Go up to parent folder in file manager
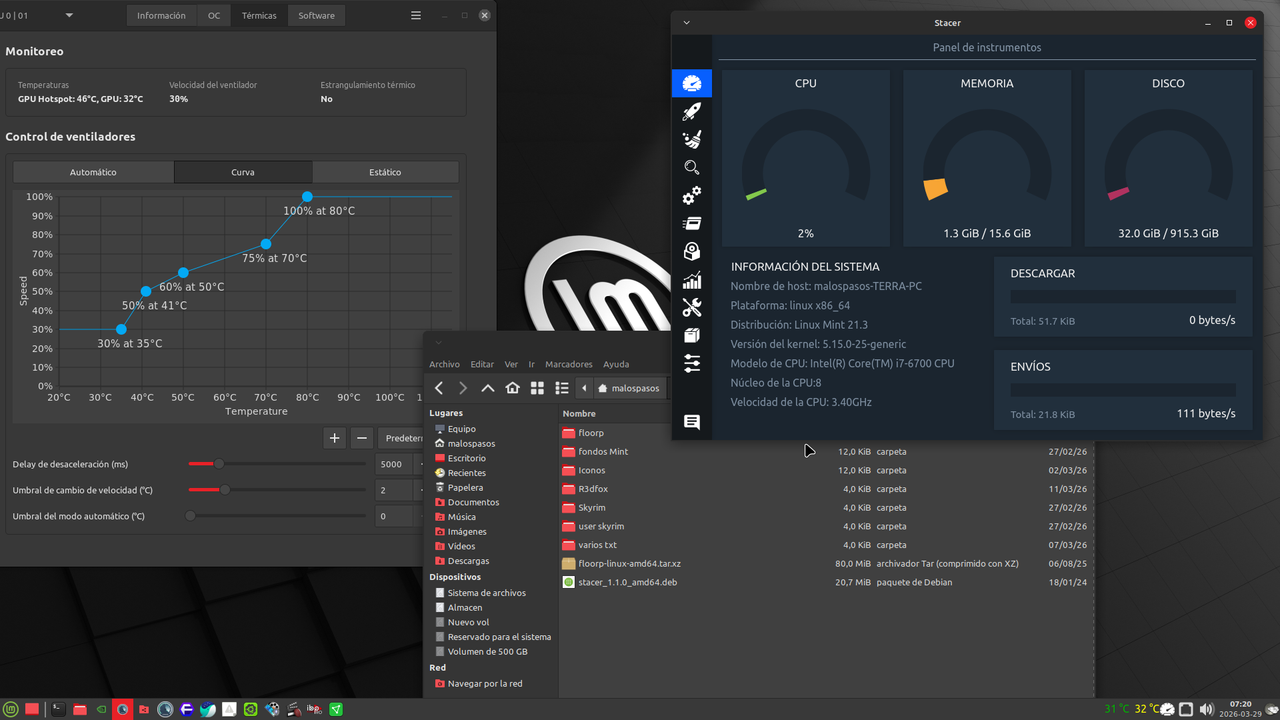 pos(488,388)
